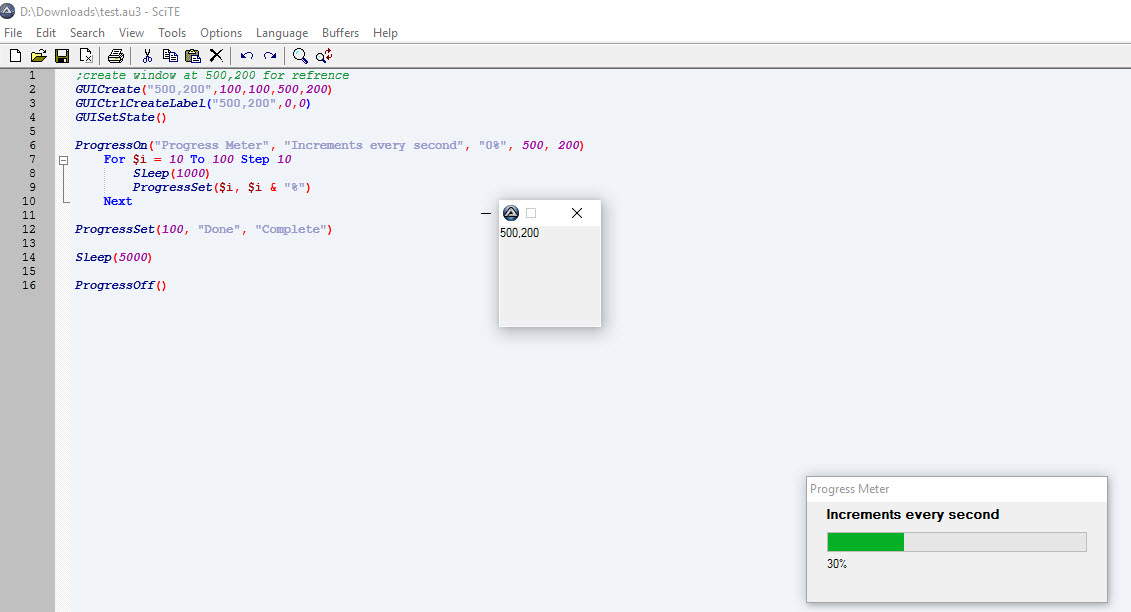Click the Progress Meter title bar
Viewport: 1131px width, 612px height.
pos(956,489)
